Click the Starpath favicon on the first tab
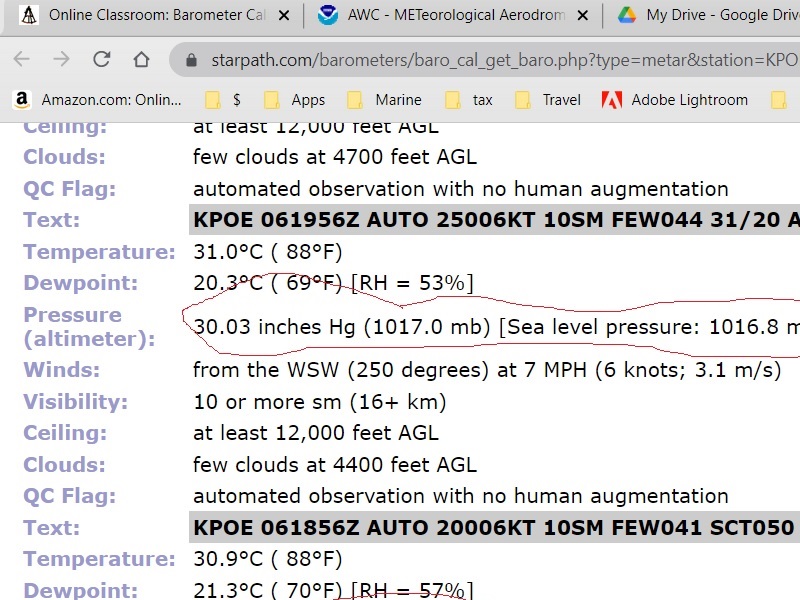 pyautogui.click(x=29, y=15)
